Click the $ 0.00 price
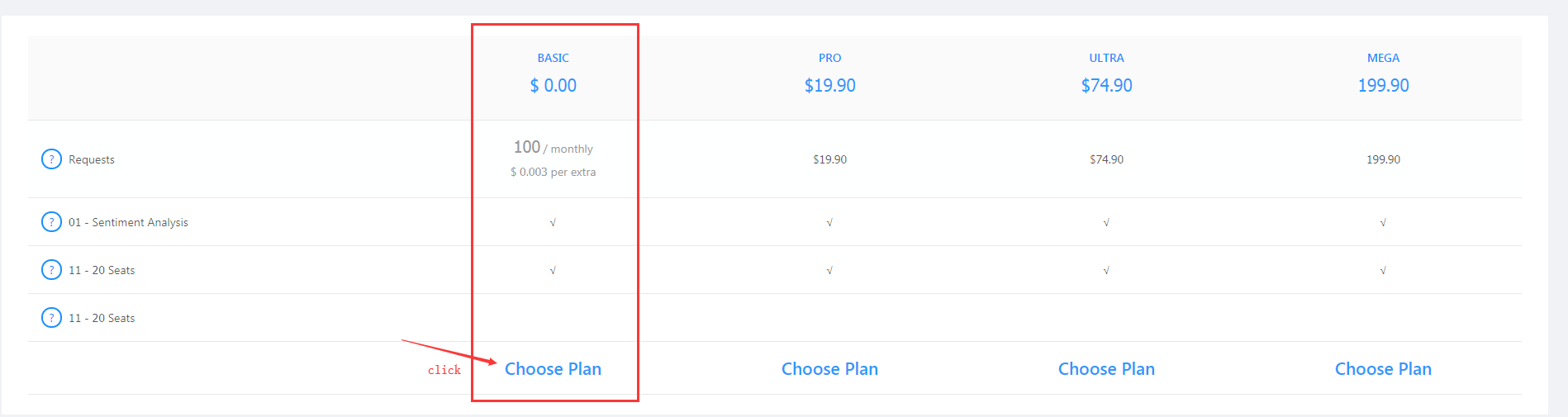The height and width of the screenshot is (417, 1568). (553, 85)
